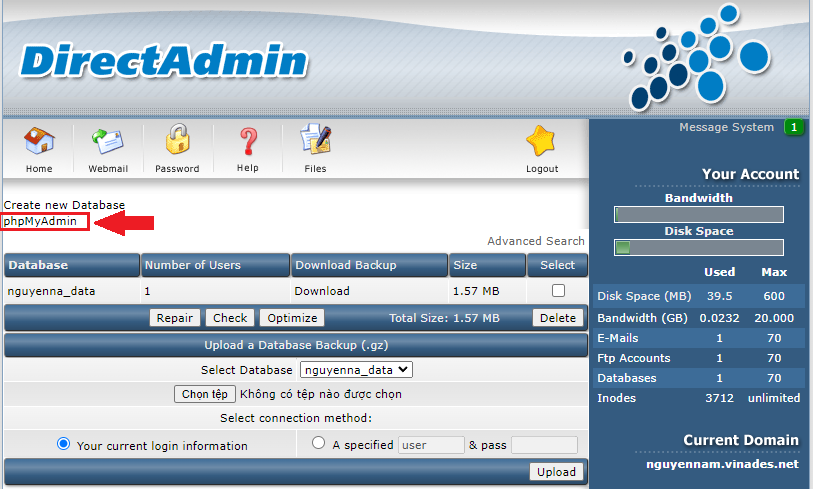Click the Repair button
The image size is (813, 489).
(x=175, y=318)
